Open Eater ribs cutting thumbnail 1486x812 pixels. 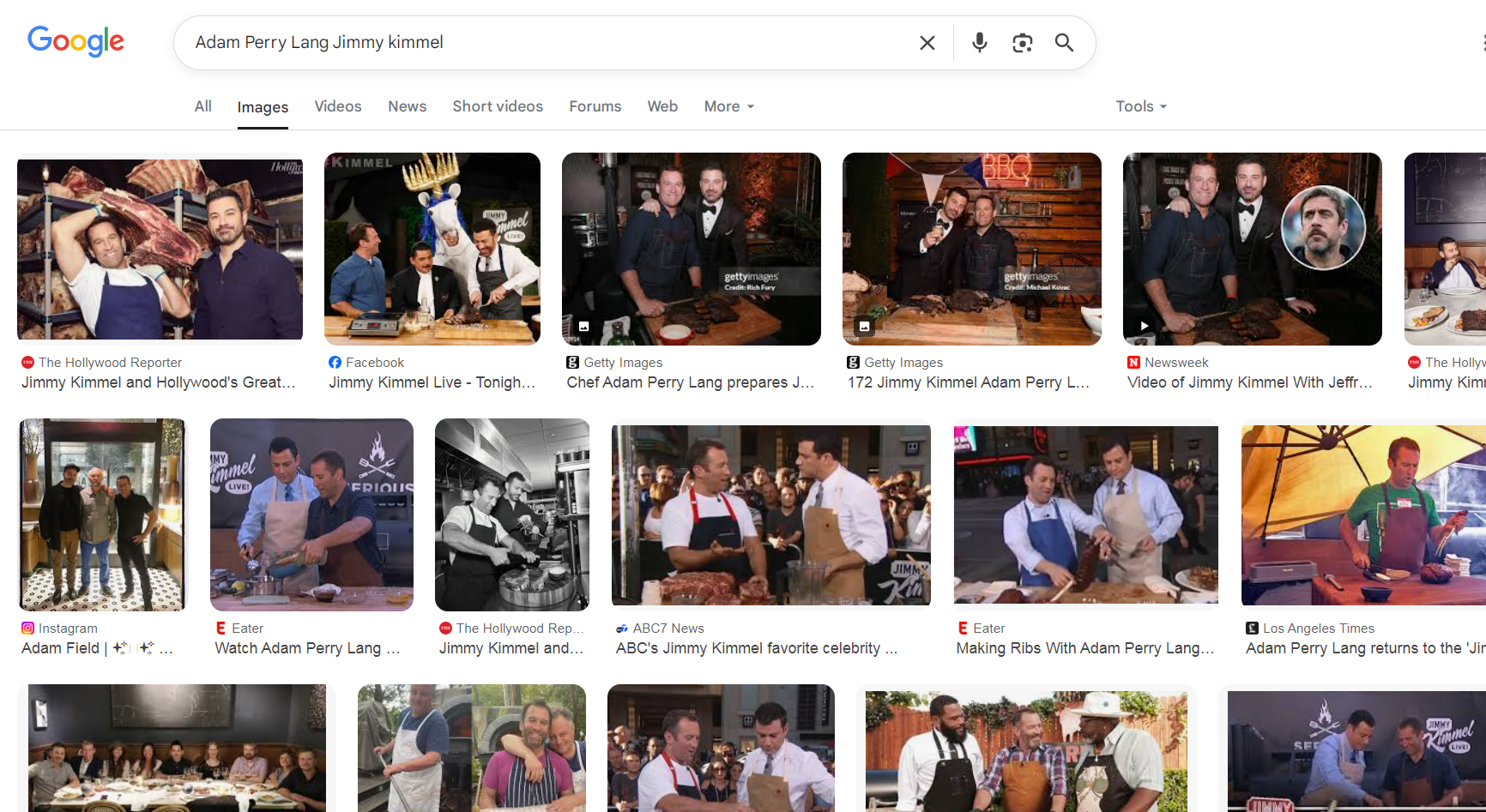(x=1086, y=514)
